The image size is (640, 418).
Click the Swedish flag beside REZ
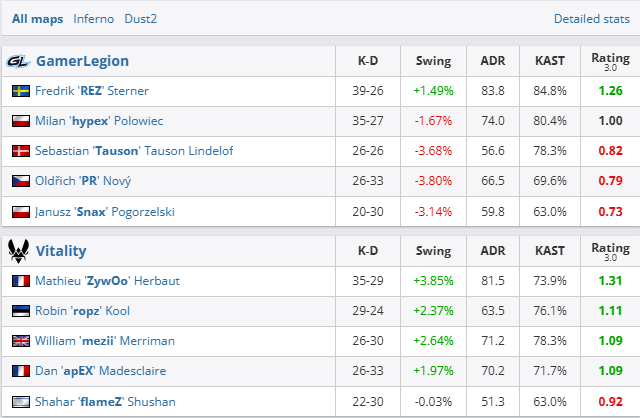coord(20,91)
